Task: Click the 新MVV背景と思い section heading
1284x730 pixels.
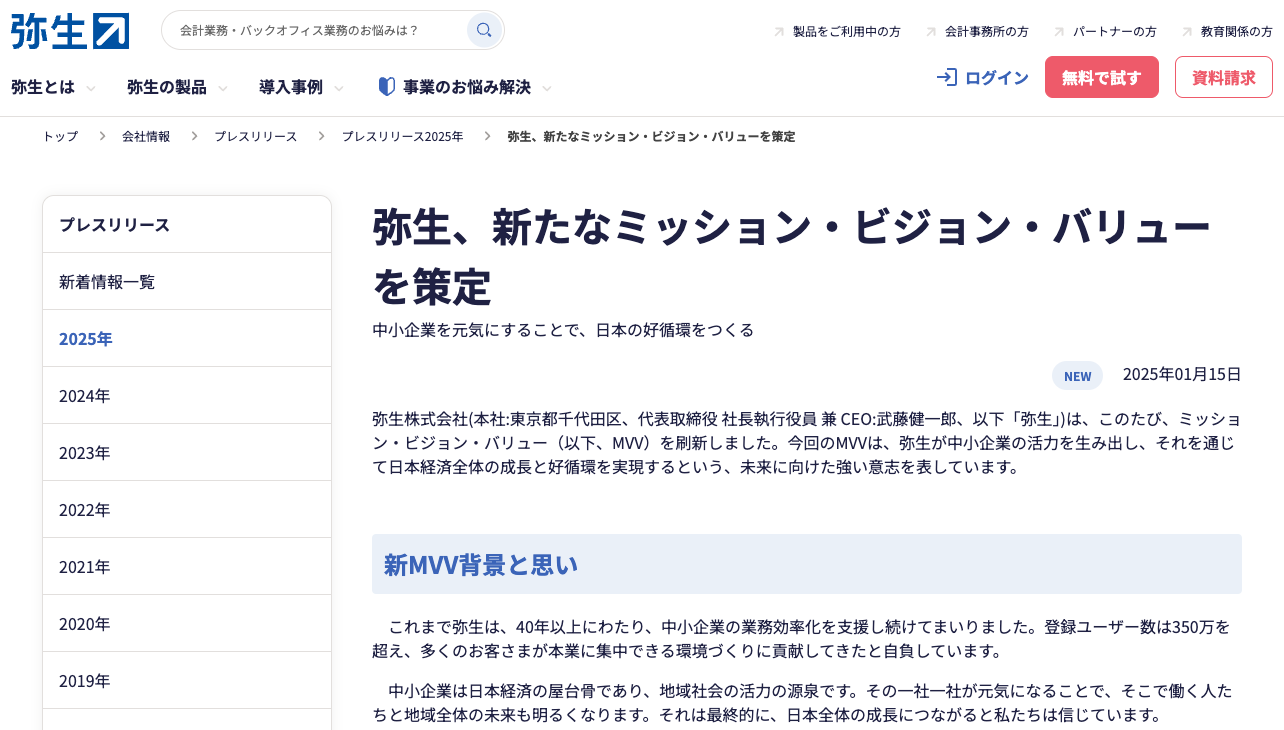Action: pos(807,564)
